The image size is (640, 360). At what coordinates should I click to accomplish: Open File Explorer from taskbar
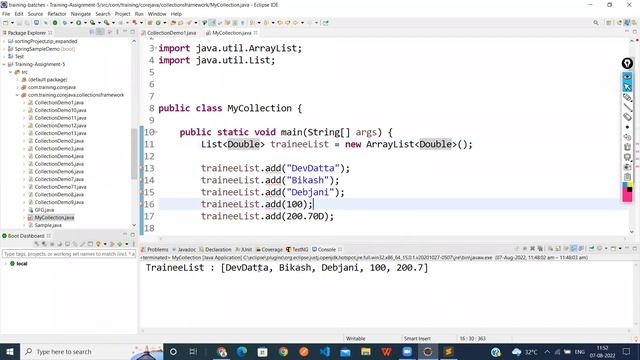tap(366, 351)
